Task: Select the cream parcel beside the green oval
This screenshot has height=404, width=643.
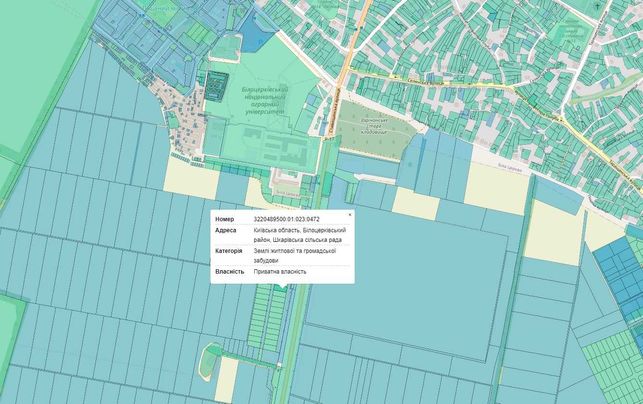Action: point(227,380)
